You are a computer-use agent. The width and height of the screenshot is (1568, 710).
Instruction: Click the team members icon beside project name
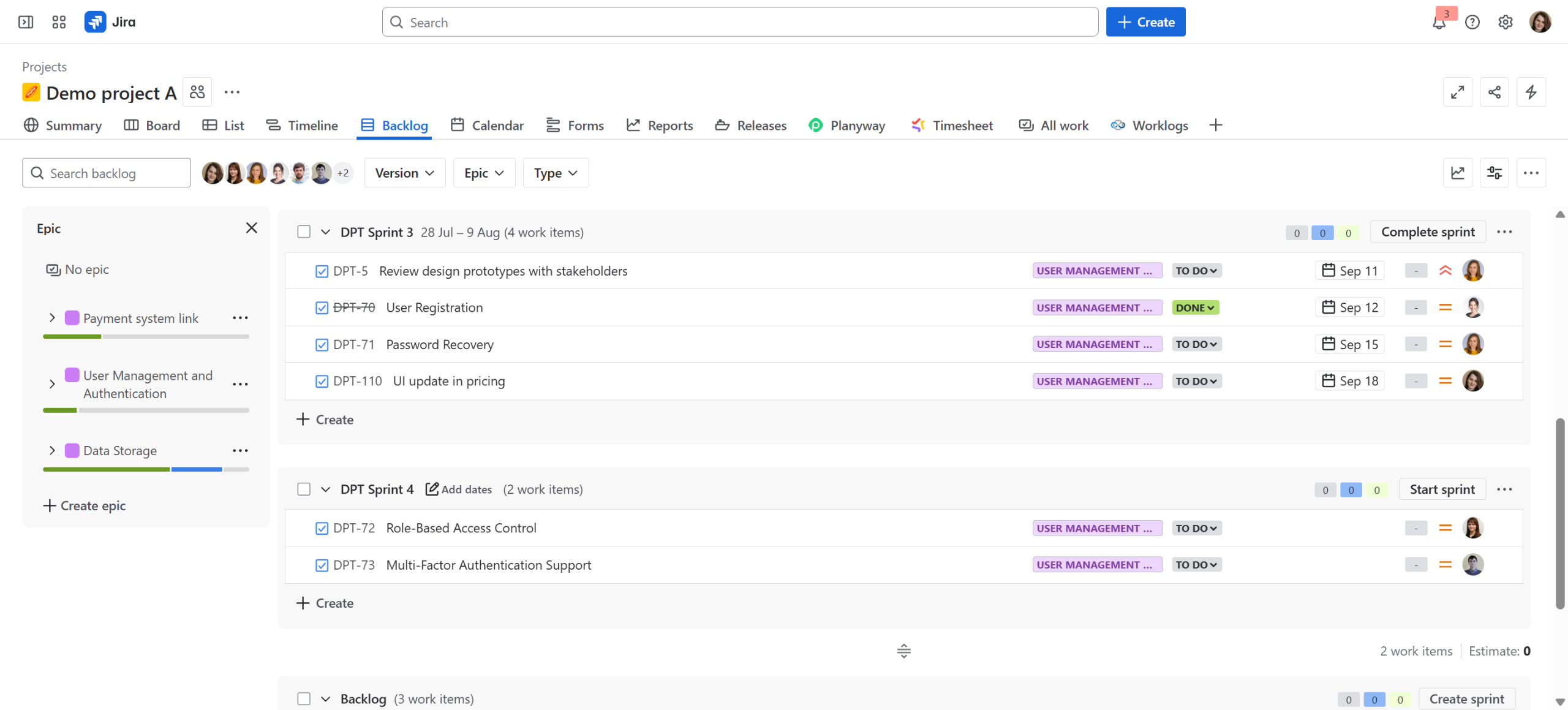tap(197, 92)
